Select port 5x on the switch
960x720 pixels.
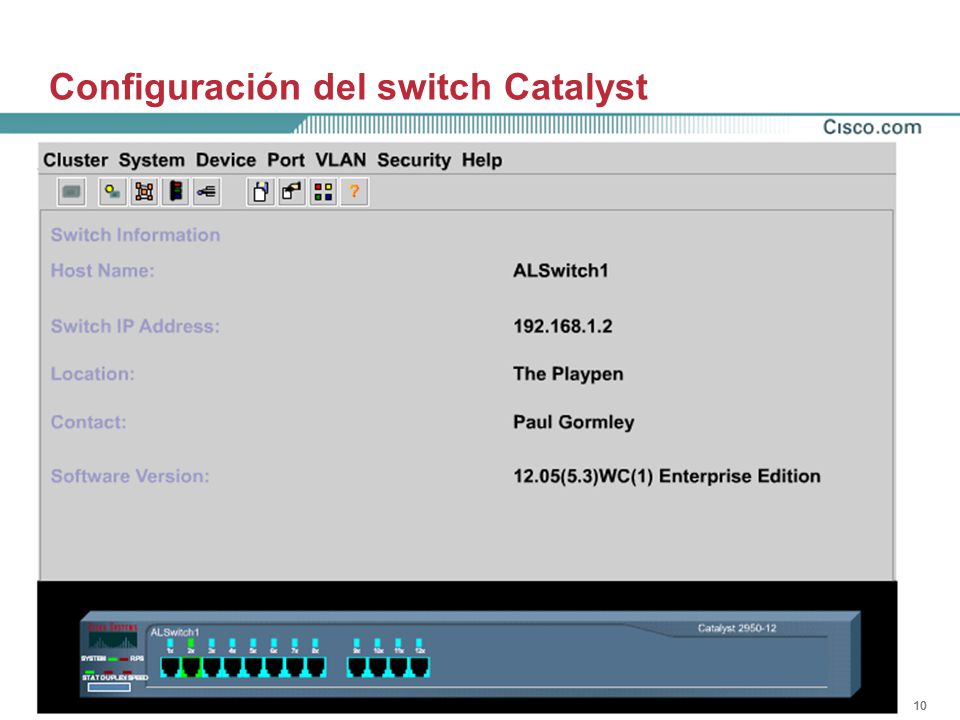coord(253,667)
